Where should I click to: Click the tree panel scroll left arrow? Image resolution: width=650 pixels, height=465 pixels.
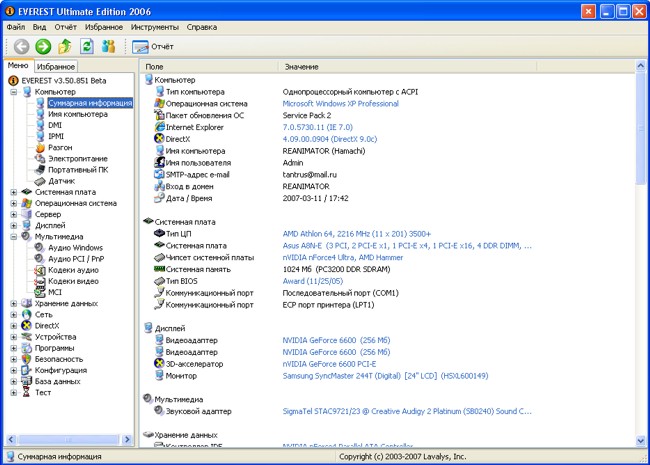[x=11, y=439]
